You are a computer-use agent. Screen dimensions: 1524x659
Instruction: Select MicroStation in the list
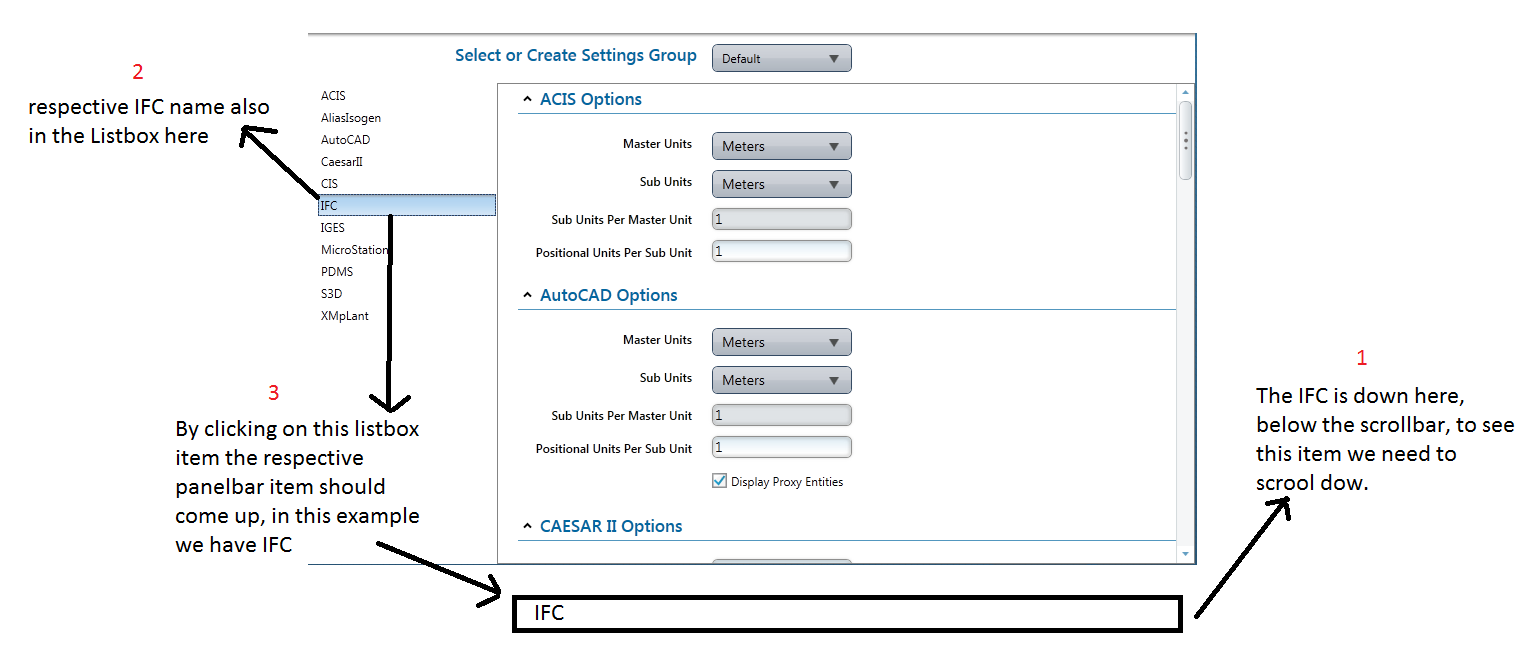click(x=354, y=250)
